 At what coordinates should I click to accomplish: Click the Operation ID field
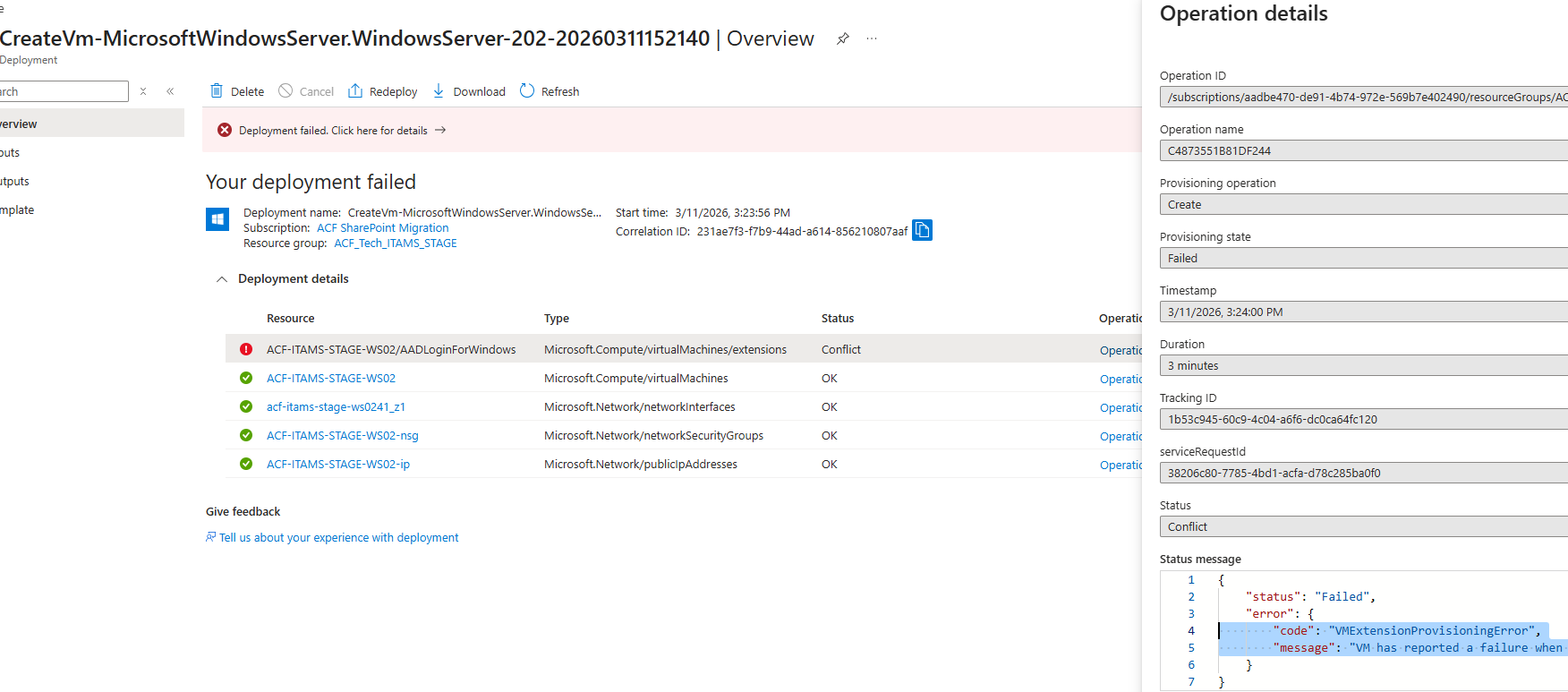click(1364, 97)
